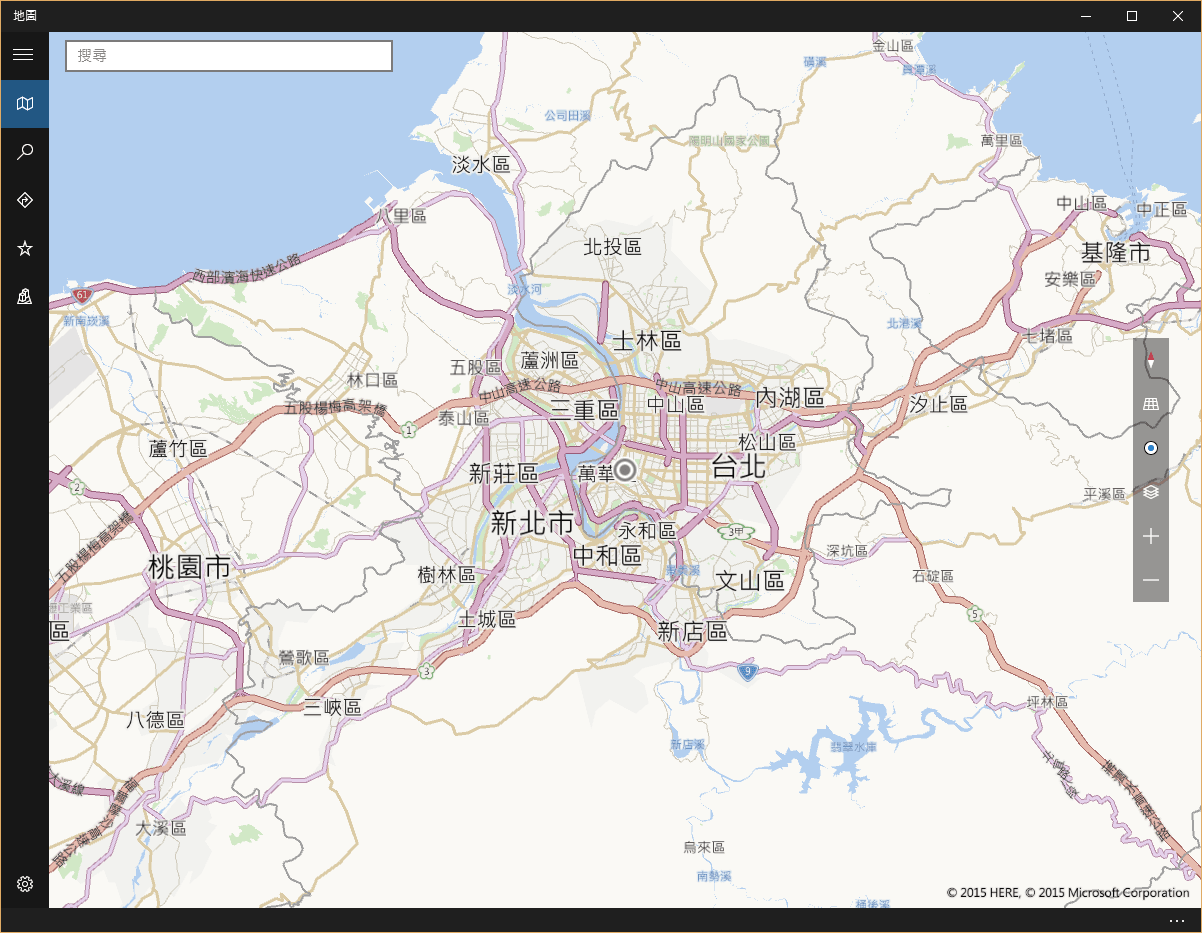This screenshot has height=933, width=1202.
Task: Click the current location marker on map
Action: 625,469
